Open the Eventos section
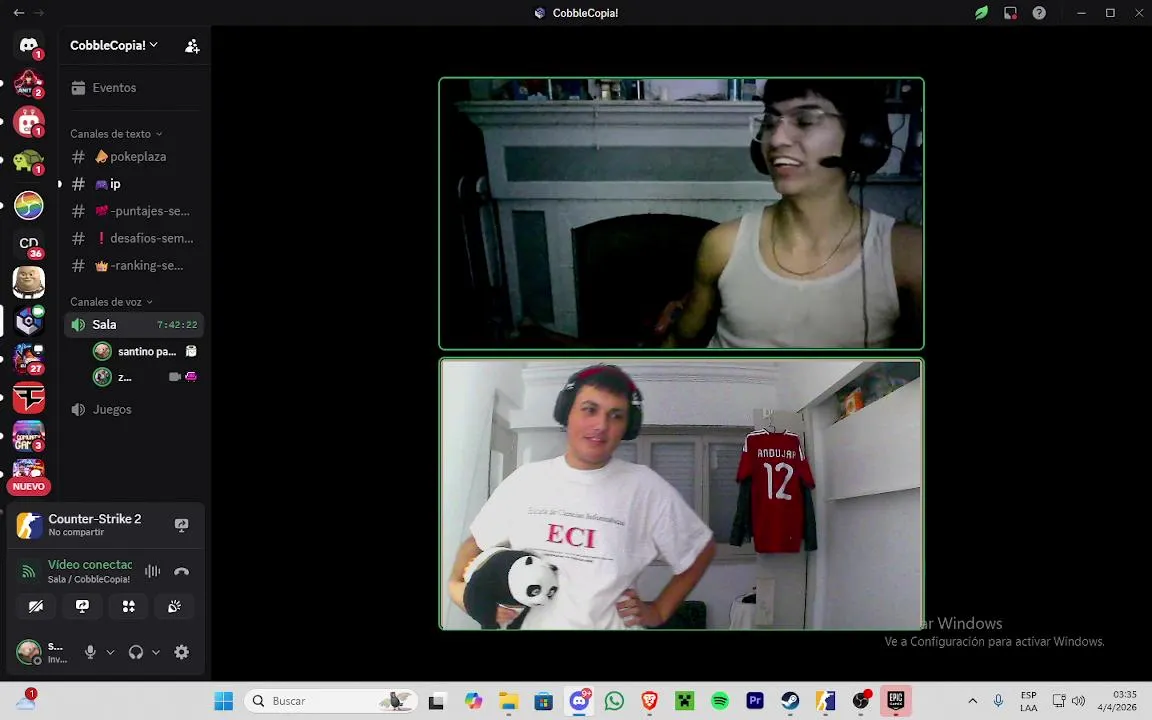This screenshot has height=720, width=1152. coord(133,87)
